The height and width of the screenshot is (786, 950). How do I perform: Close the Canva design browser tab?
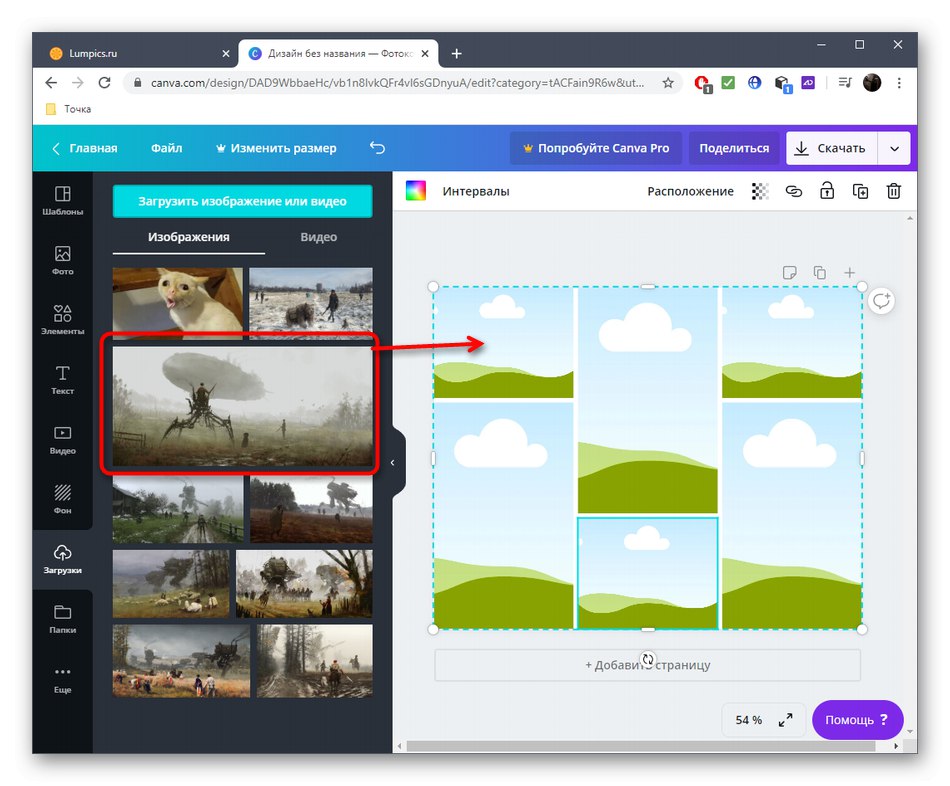[x=425, y=53]
